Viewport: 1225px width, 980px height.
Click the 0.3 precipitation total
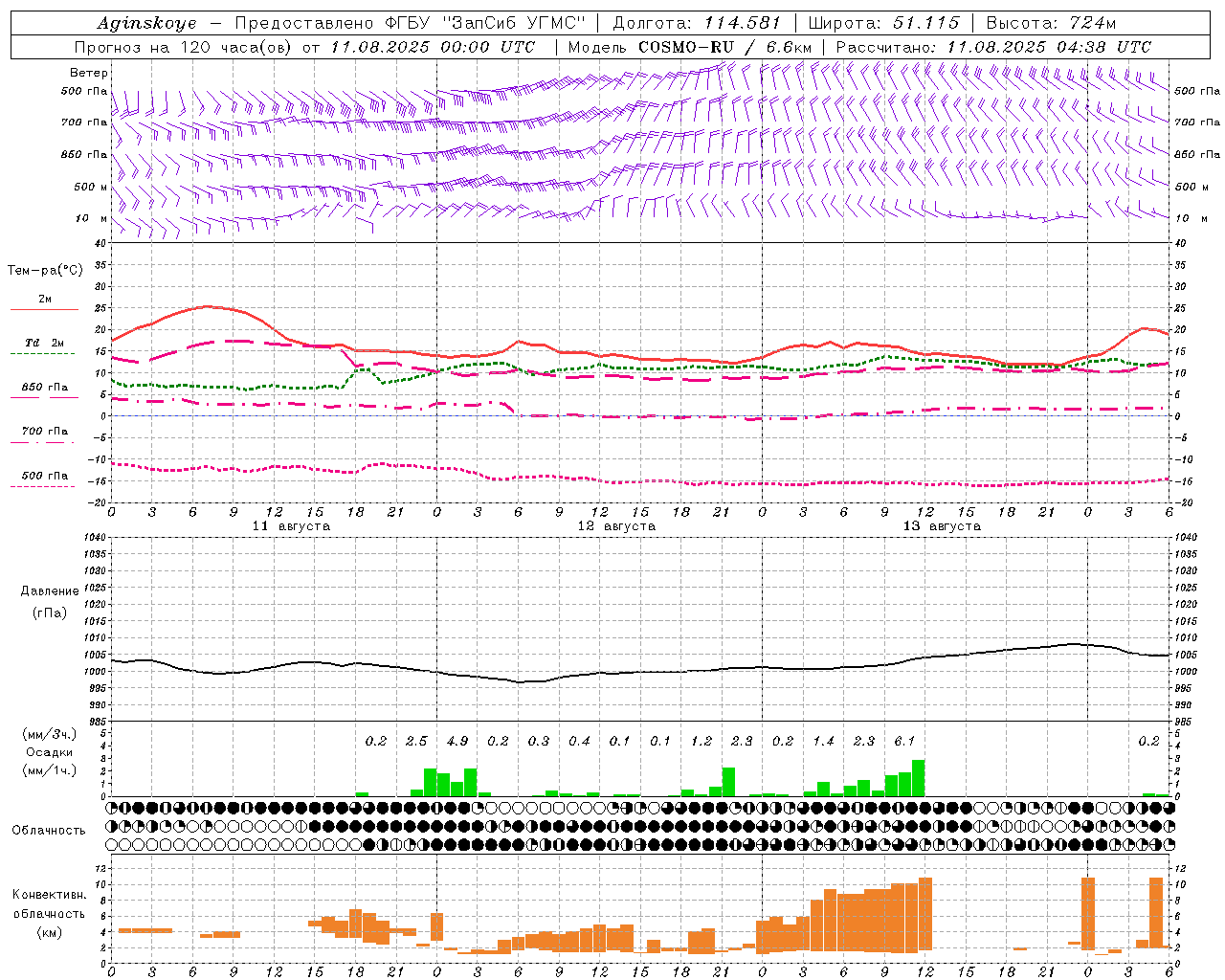click(x=539, y=741)
